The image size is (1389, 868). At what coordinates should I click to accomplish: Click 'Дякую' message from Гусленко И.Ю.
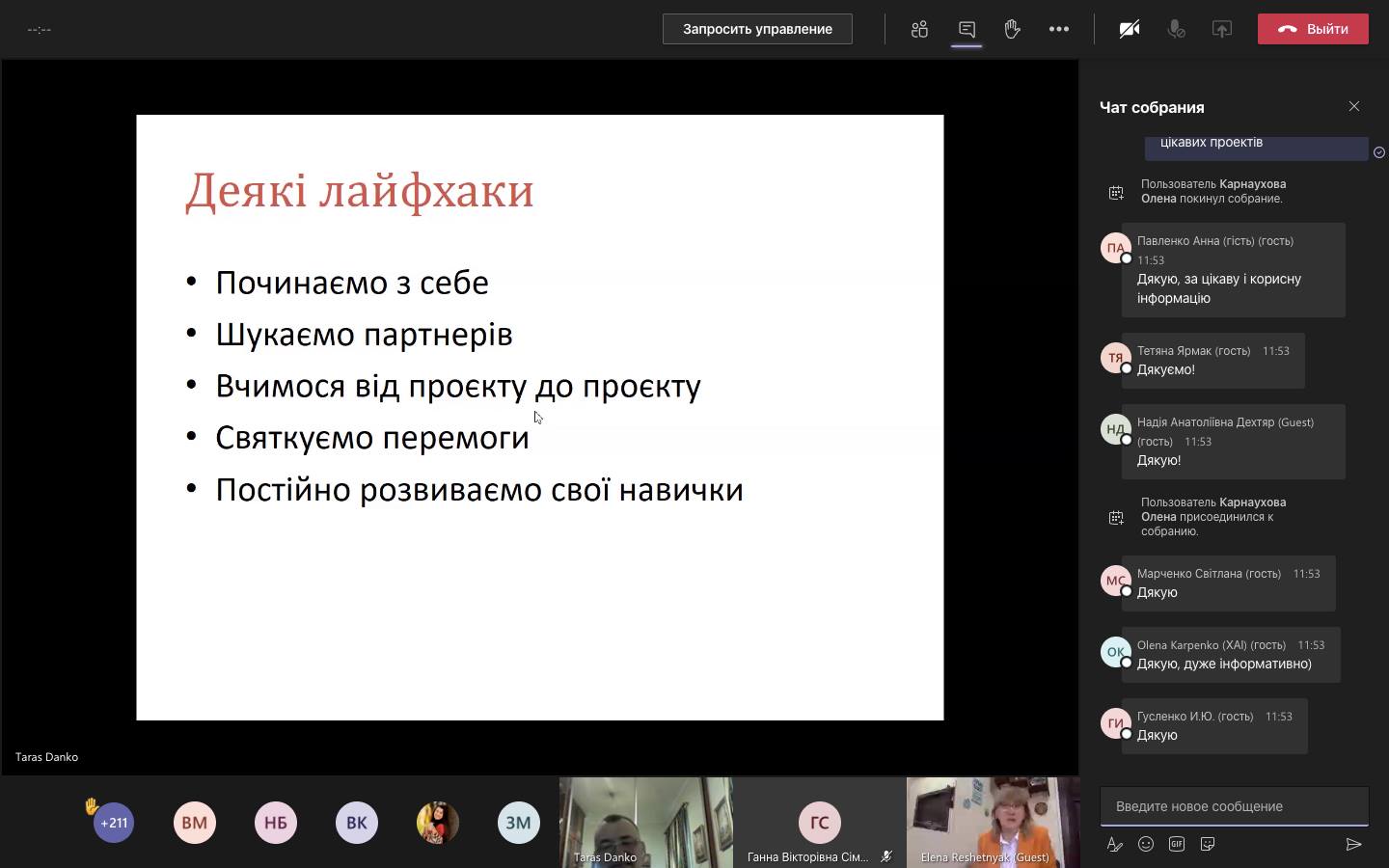tap(1157, 735)
